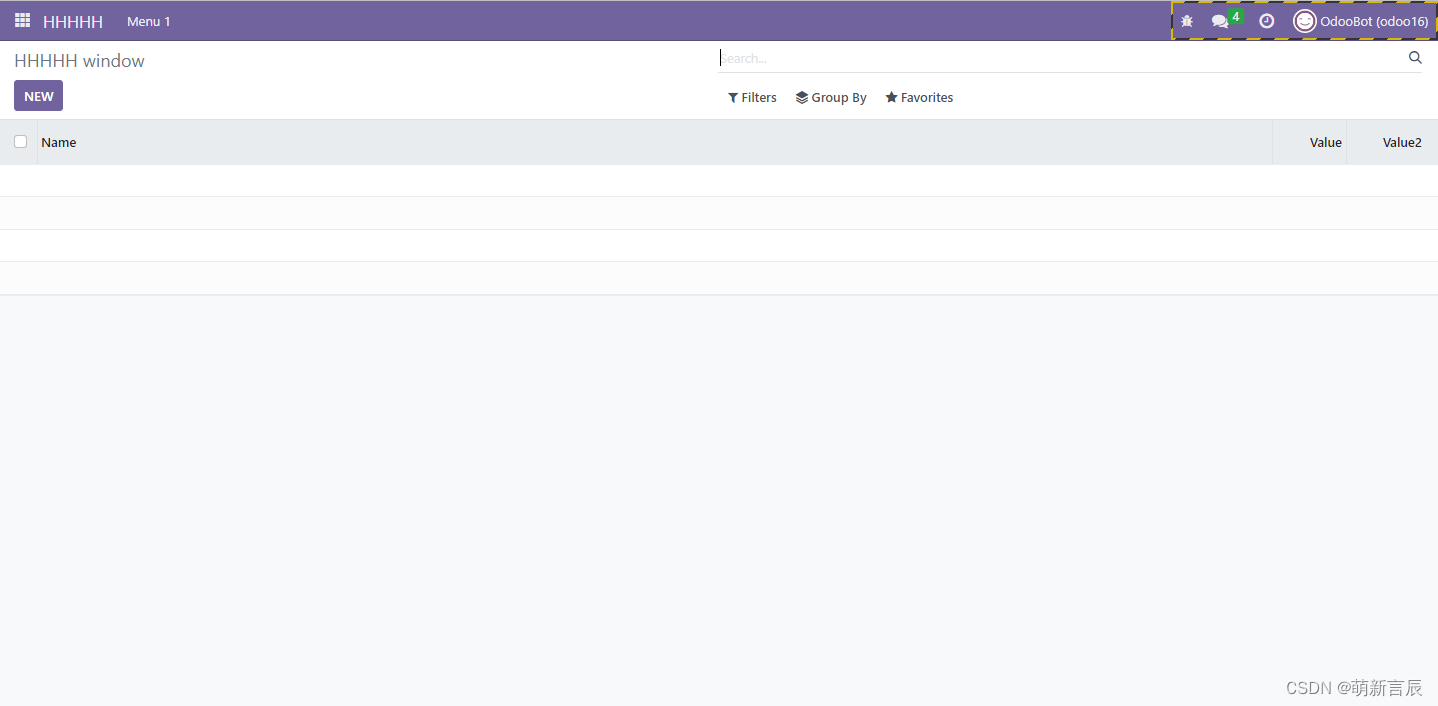Click the HHHHH window breadcrumb
This screenshot has height=706, width=1438.
click(x=79, y=60)
